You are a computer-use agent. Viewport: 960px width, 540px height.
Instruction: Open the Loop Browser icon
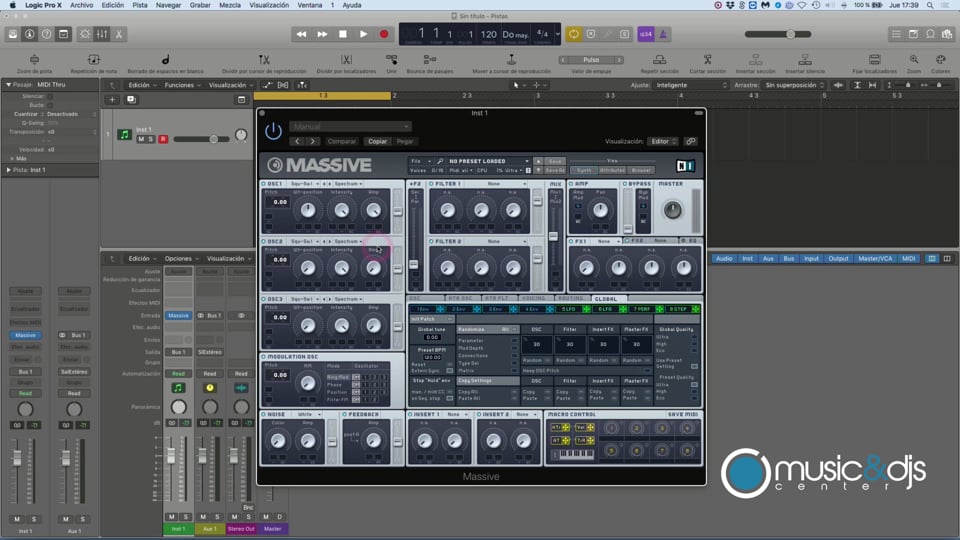tap(931, 34)
